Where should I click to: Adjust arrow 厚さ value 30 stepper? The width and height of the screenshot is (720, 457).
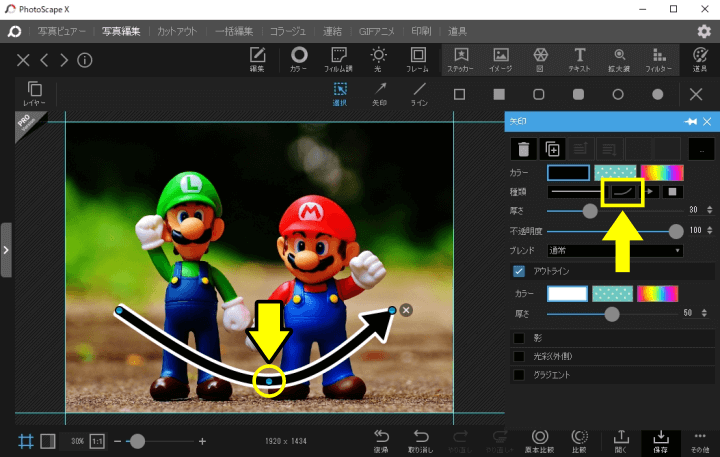point(710,210)
